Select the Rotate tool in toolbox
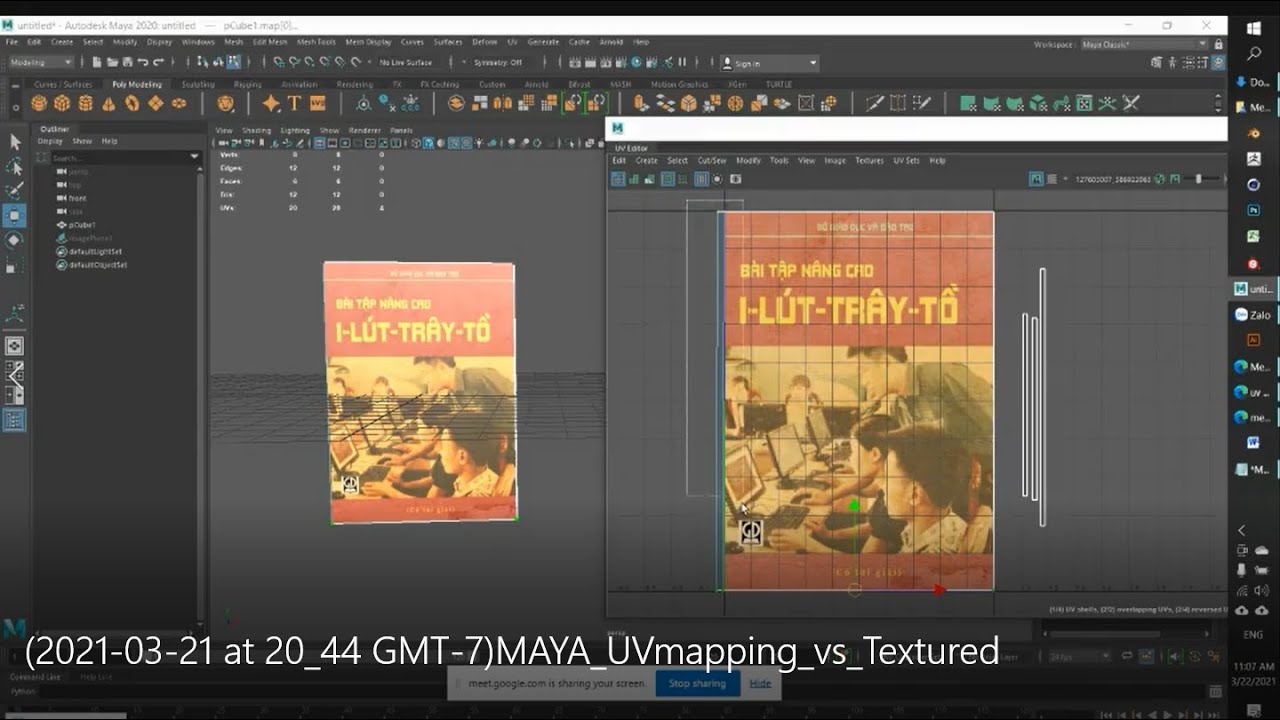Image resolution: width=1280 pixels, height=720 pixels. [x=15, y=240]
